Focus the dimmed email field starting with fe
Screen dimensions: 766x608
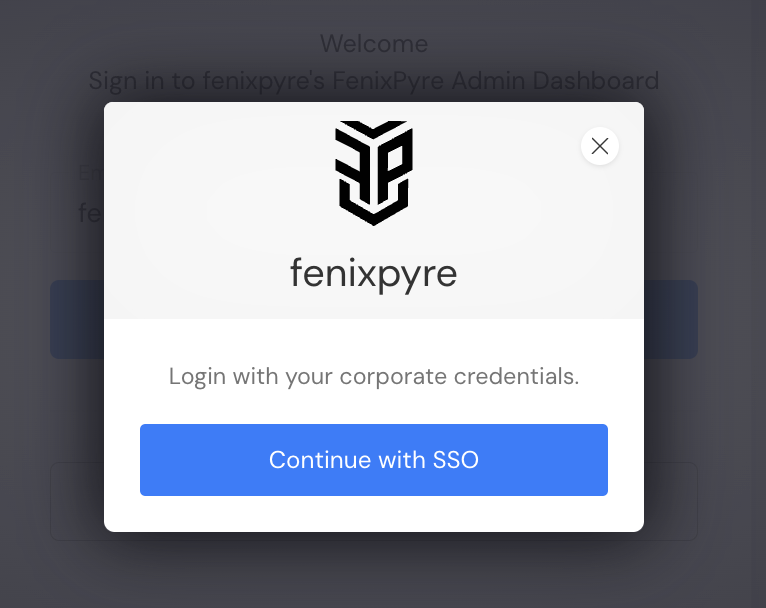coord(90,213)
